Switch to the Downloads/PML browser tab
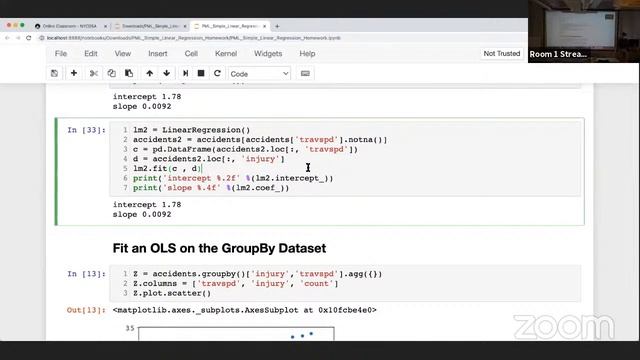640x360 pixels. [x=149, y=26]
